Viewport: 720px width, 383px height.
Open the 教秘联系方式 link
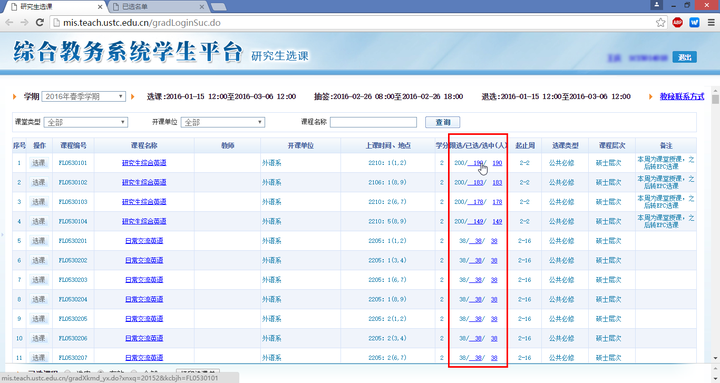coord(682,96)
